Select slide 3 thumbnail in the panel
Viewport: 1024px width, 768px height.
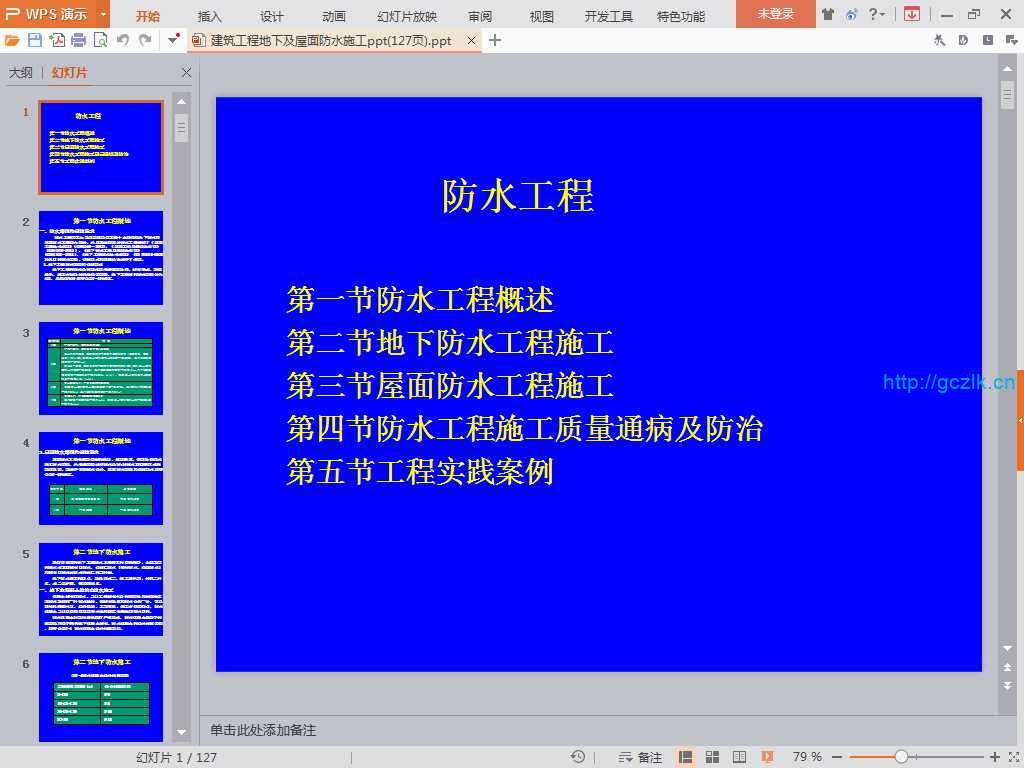pyautogui.click(x=101, y=367)
